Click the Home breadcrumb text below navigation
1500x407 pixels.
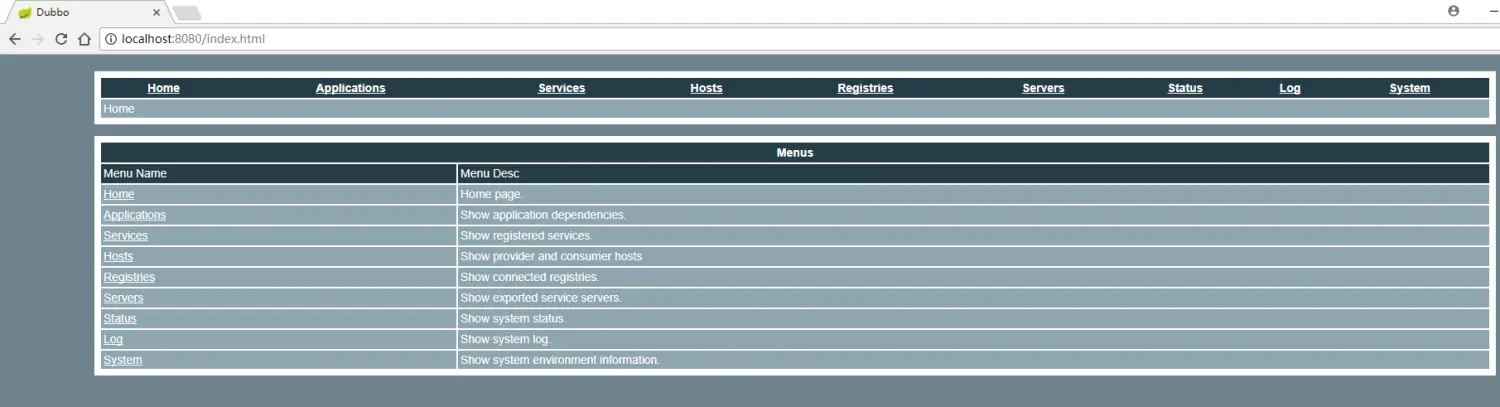coord(119,109)
